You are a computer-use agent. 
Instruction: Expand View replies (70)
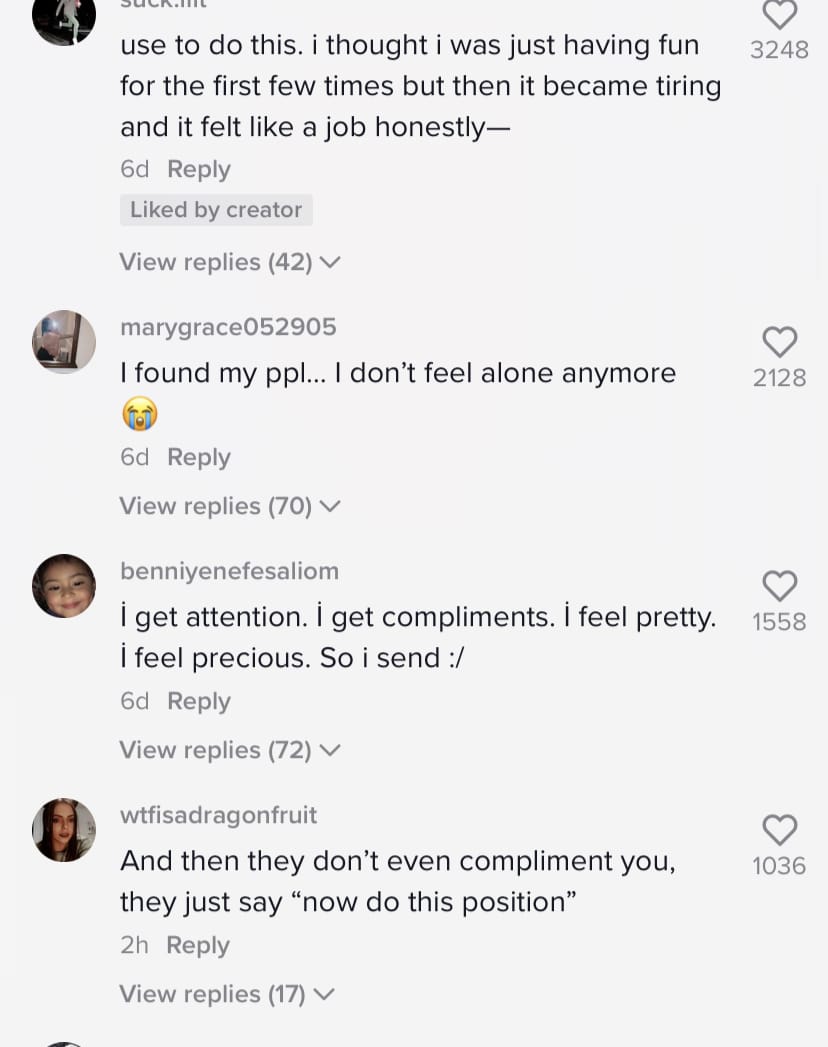[x=230, y=506]
